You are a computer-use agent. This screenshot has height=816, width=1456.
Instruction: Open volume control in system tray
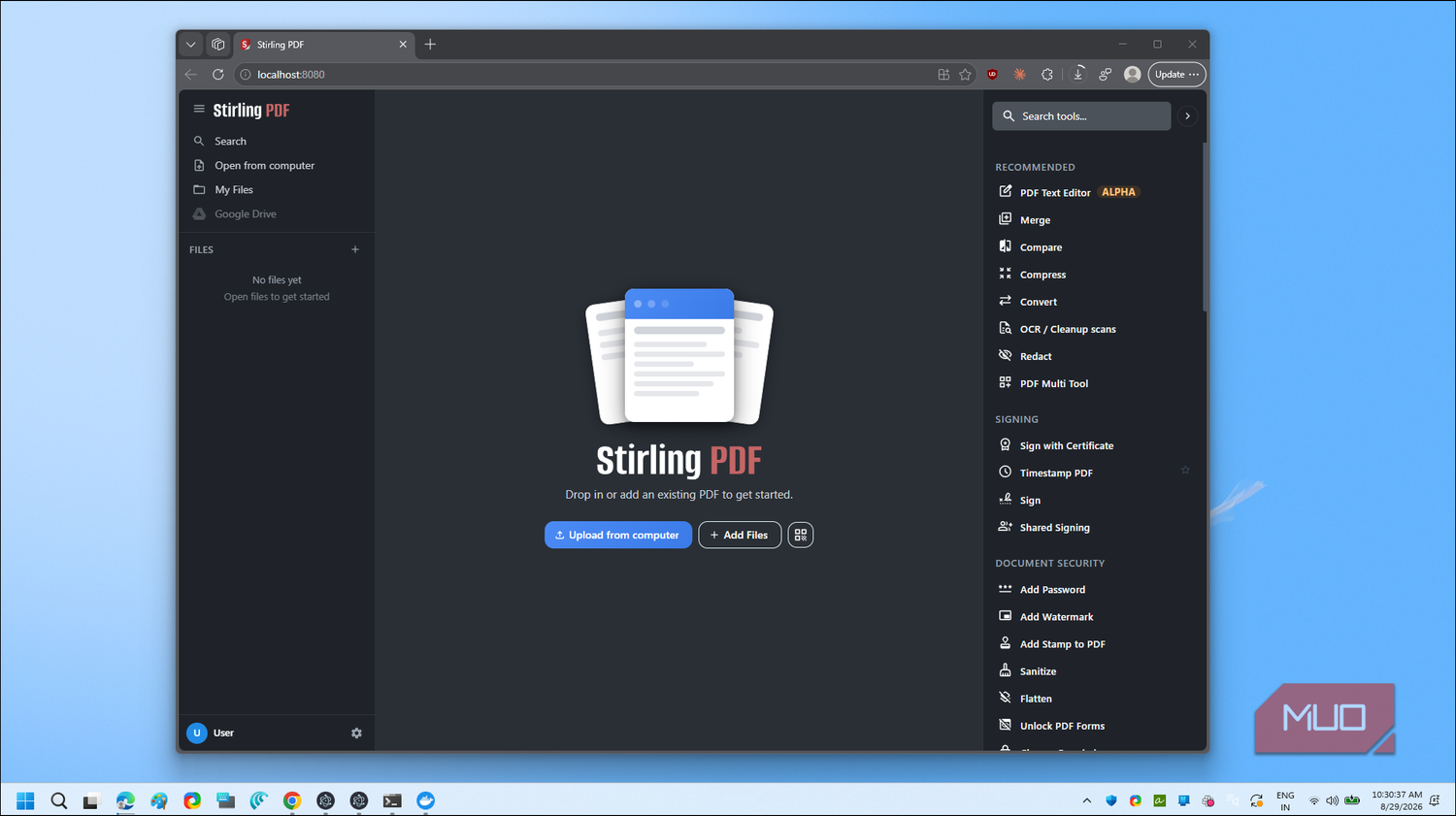click(x=1332, y=800)
